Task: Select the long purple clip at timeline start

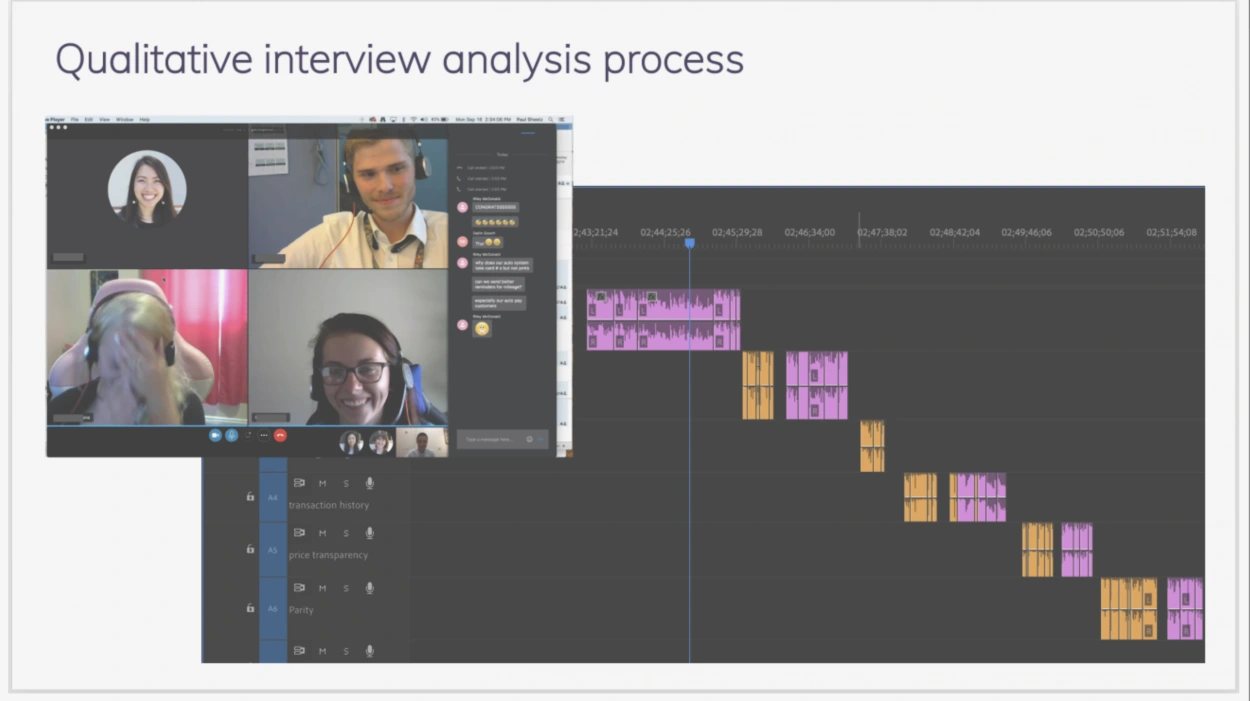Action: tap(663, 320)
